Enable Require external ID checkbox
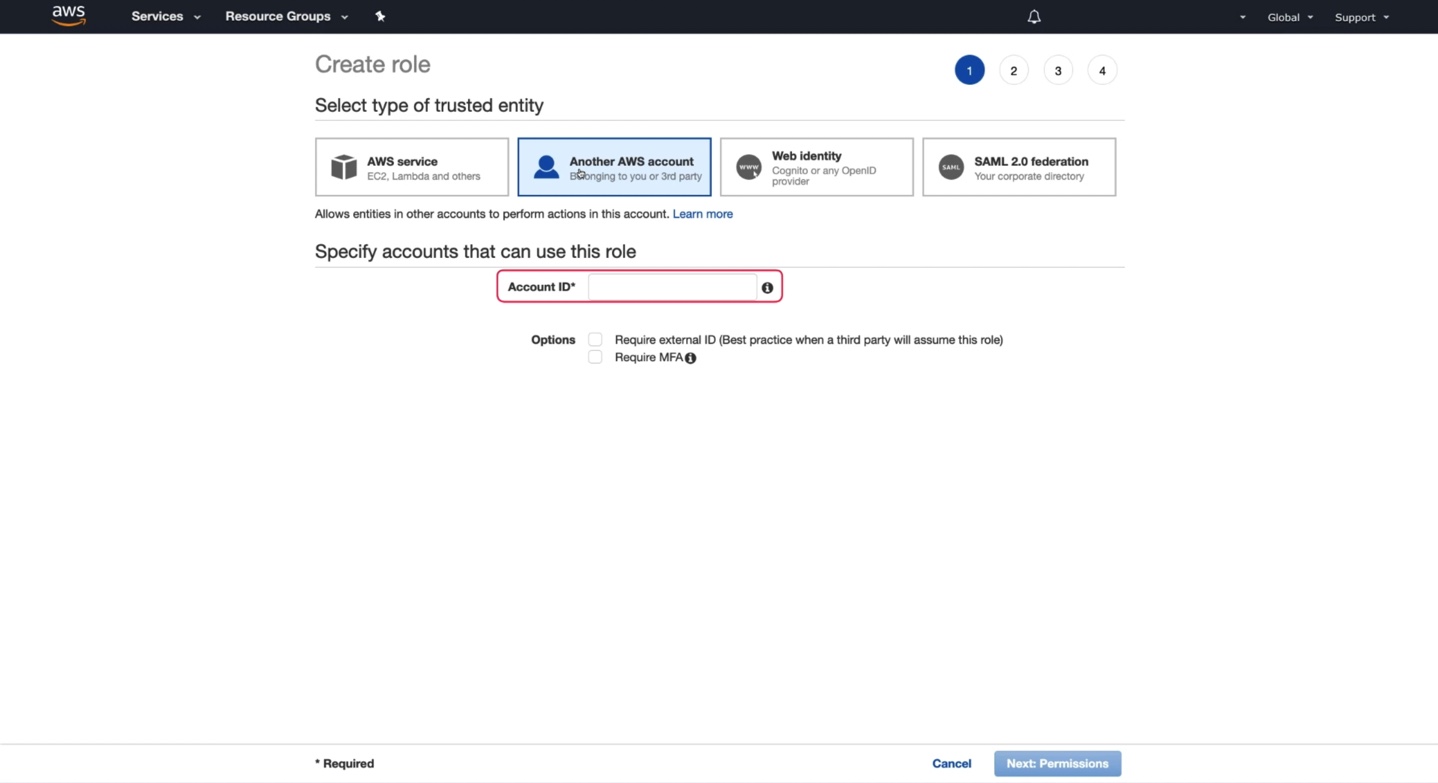 [595, 339]
